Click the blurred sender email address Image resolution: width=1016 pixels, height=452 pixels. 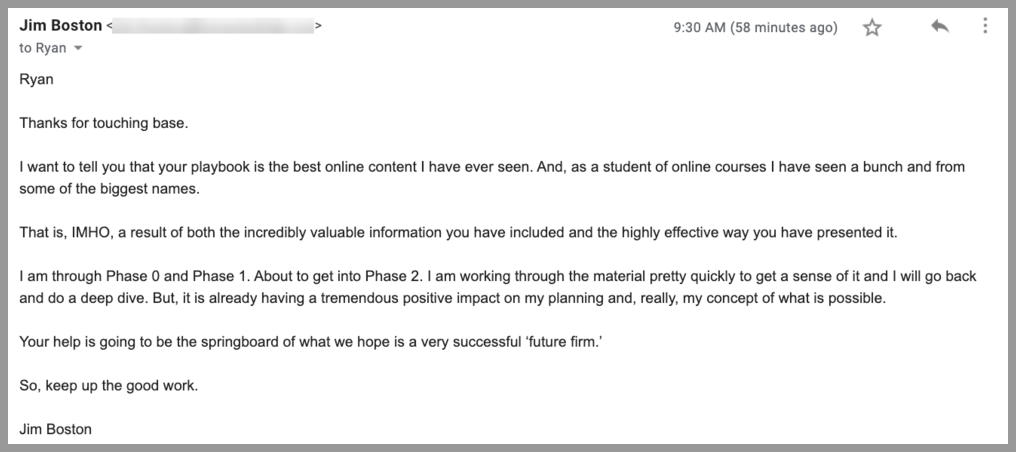pyautogui.click(x=213, y=27)
